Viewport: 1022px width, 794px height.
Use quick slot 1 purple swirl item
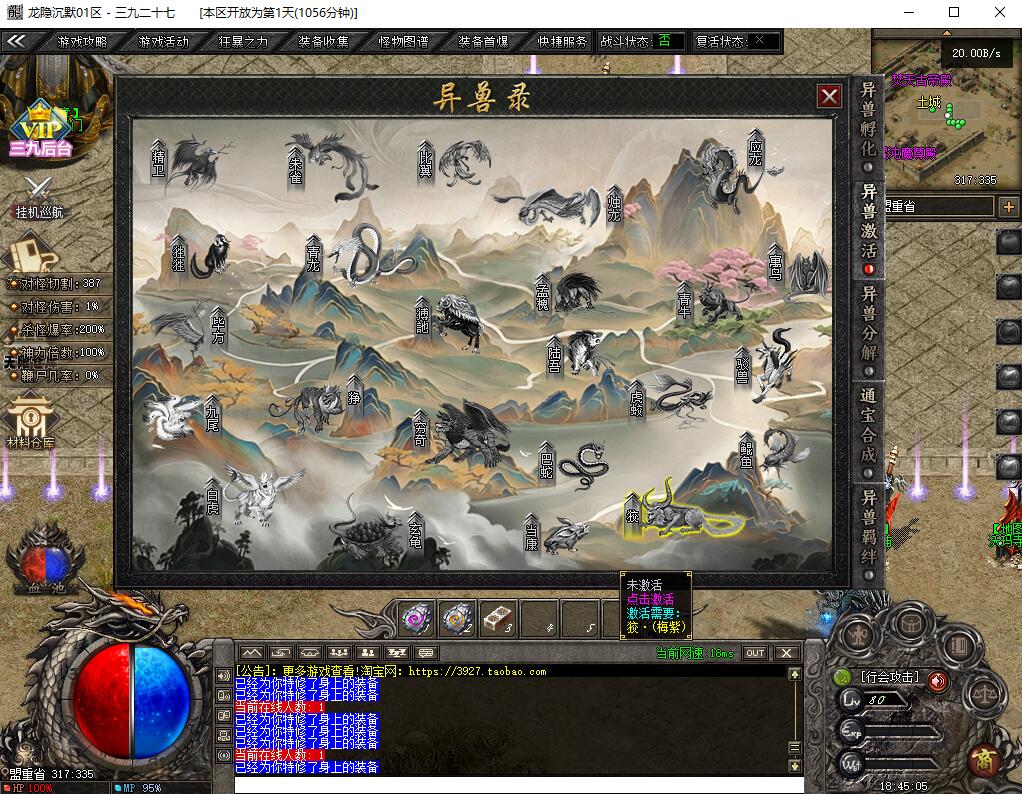pyautogui.click(x=417, y=618)
